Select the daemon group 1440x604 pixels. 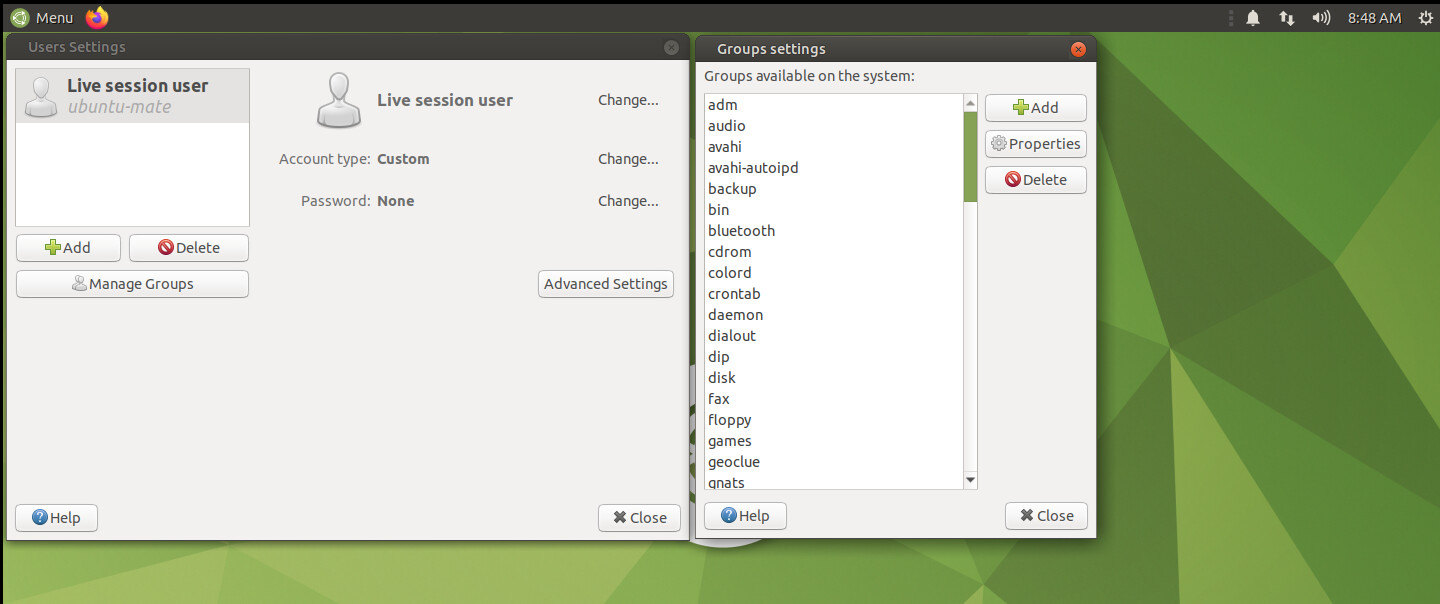(x=834, y=315)
